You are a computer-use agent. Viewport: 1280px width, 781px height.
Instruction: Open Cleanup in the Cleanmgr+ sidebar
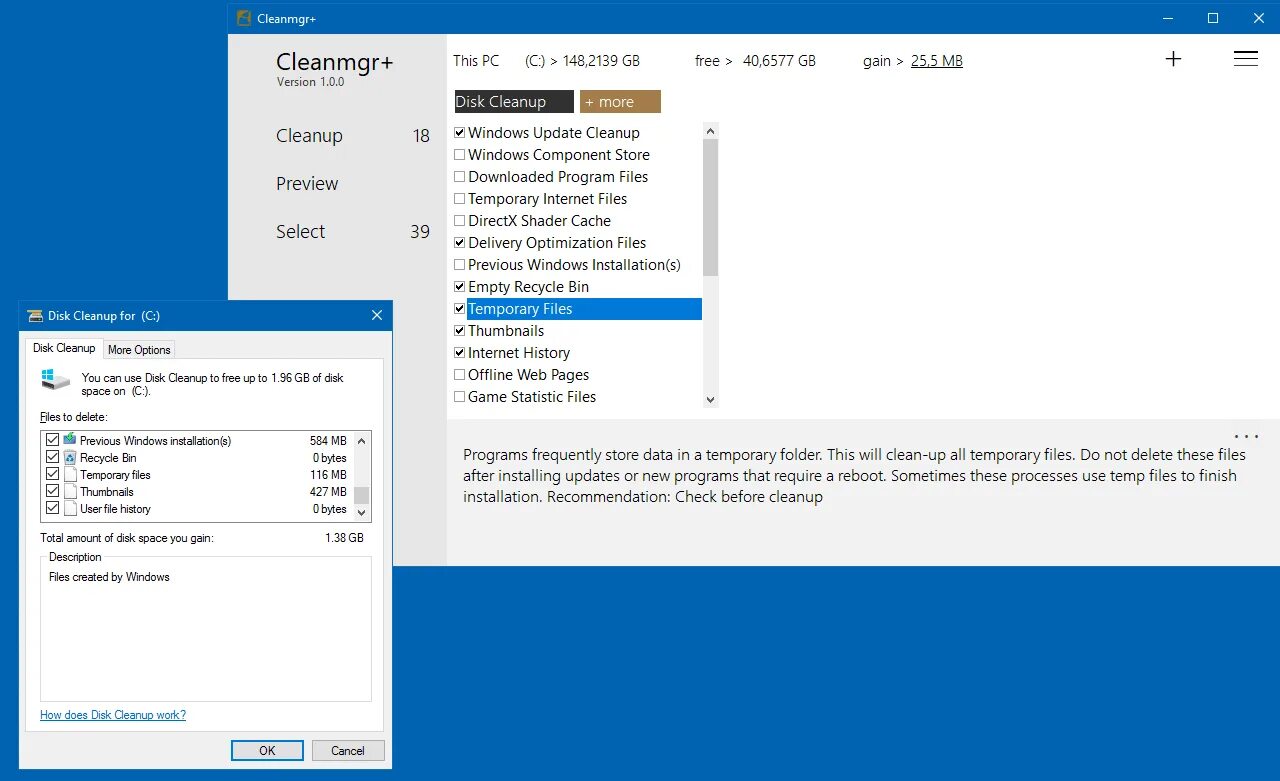tap(309, 135)
